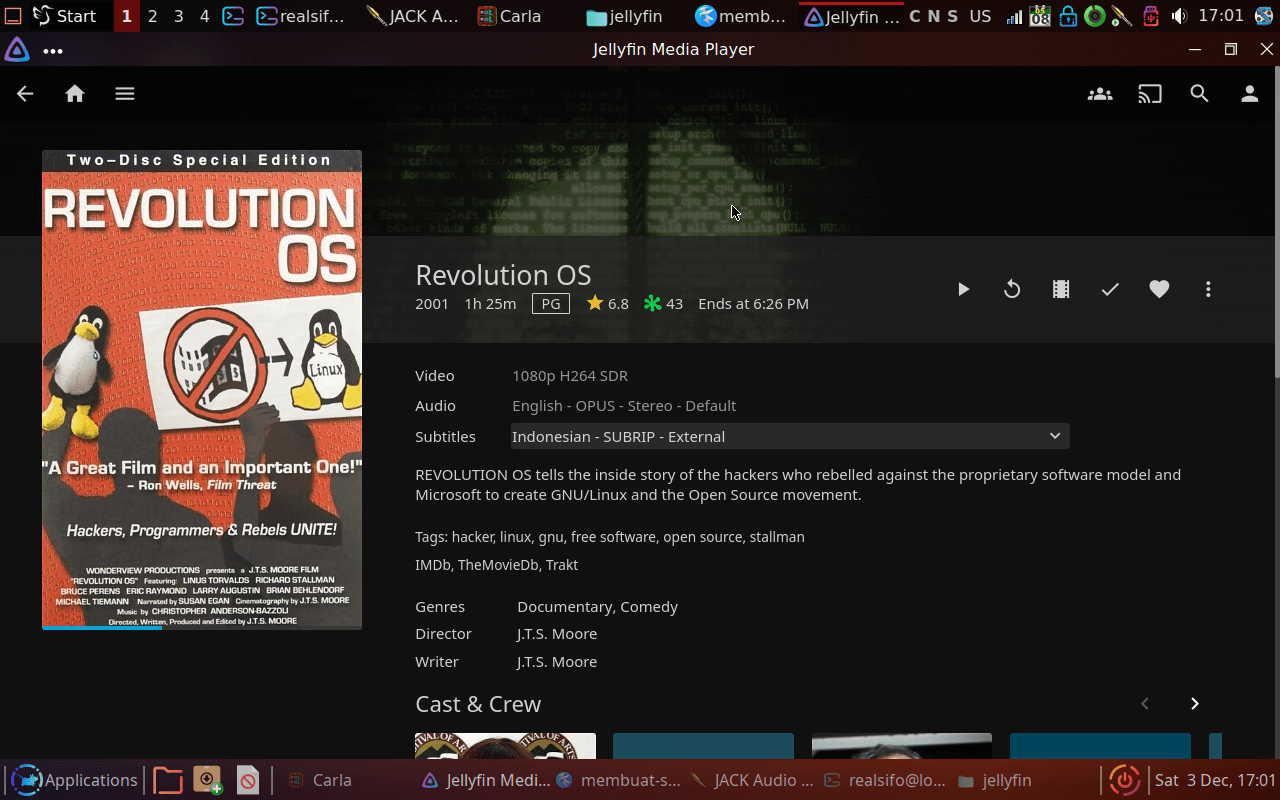Click the Jellyfin logo in title bar
Screen dimensions: 1280x800
[x=17, y=50]
